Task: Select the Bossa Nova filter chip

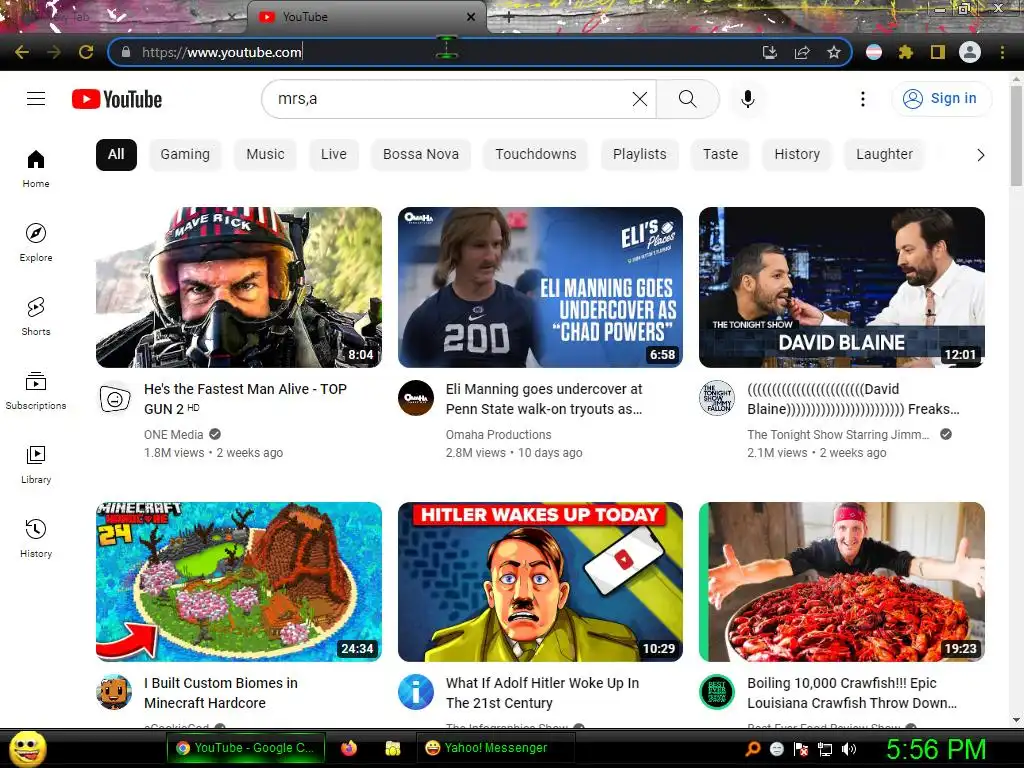Action: [x=421, y=155]
